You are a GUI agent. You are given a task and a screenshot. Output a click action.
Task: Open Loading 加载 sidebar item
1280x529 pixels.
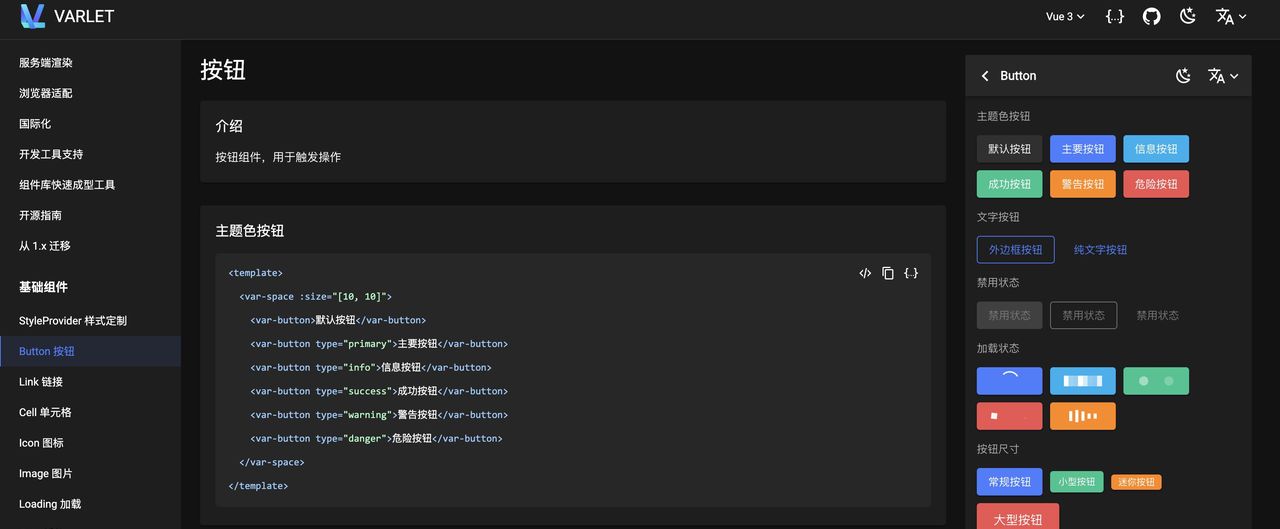tap(90, 504)
